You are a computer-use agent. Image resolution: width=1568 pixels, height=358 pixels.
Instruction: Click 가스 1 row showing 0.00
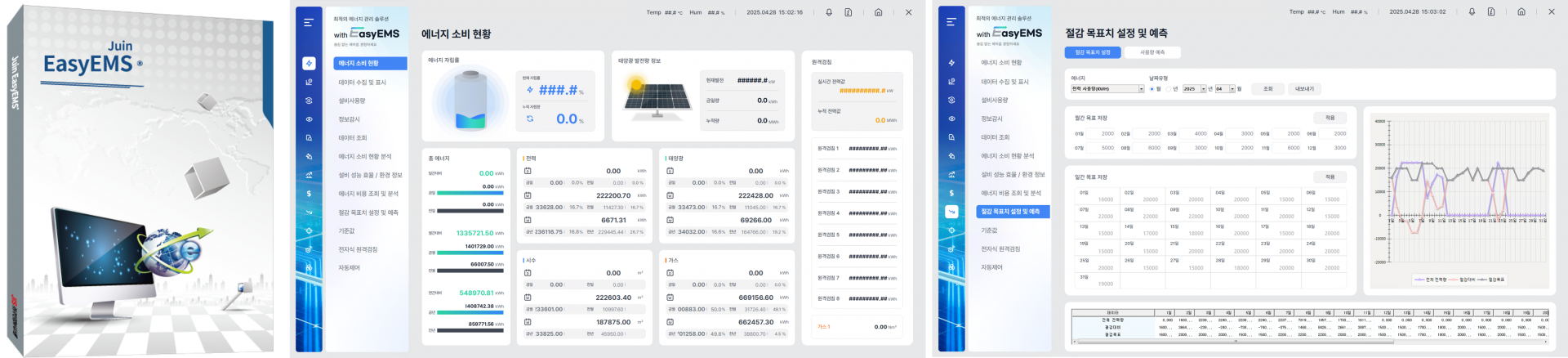click(x=857, y=327)
